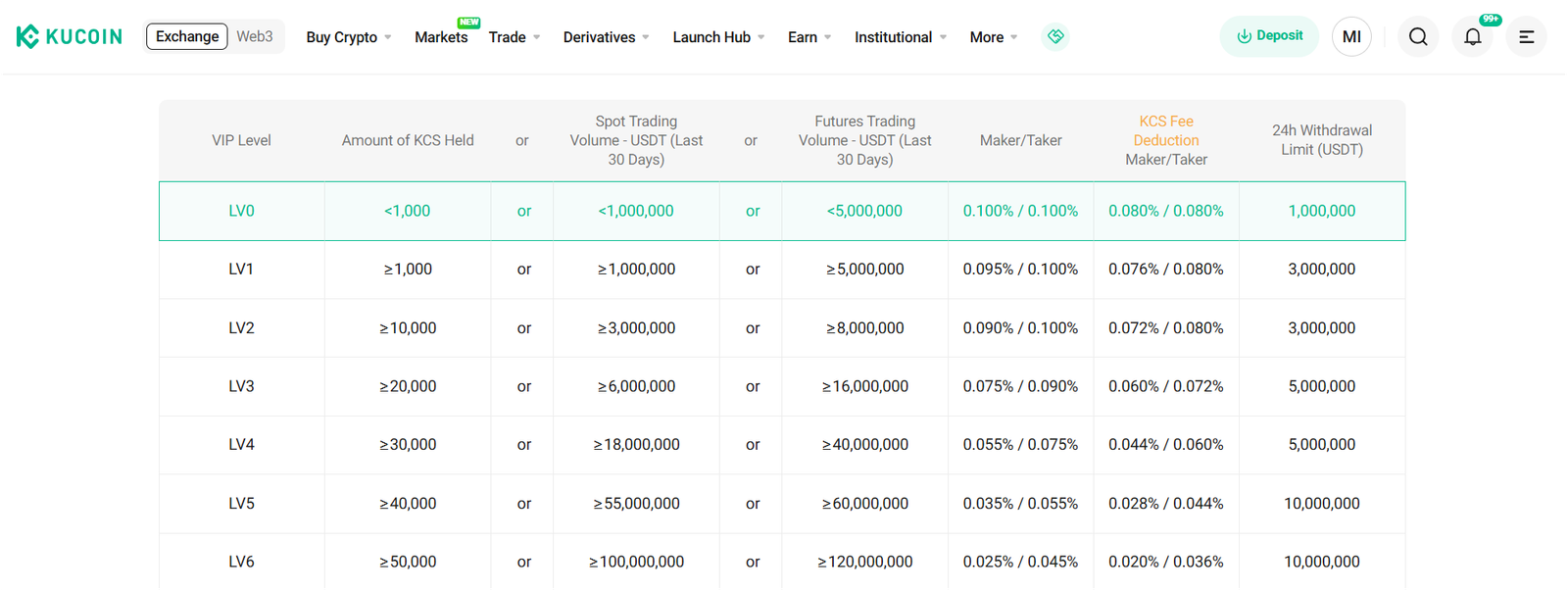Click the 0.055% / 0.075% fee cell
Screen dimensions: 1568x591
(1020, 444)
